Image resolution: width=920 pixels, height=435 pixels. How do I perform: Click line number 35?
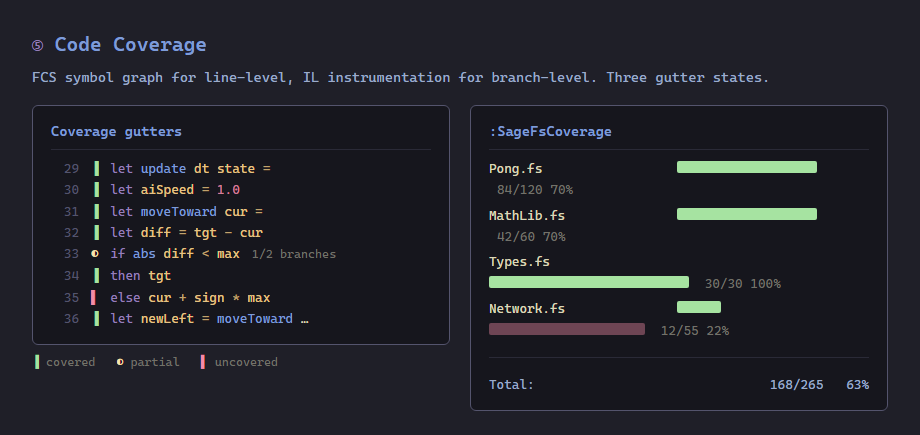tap(72, 298)
